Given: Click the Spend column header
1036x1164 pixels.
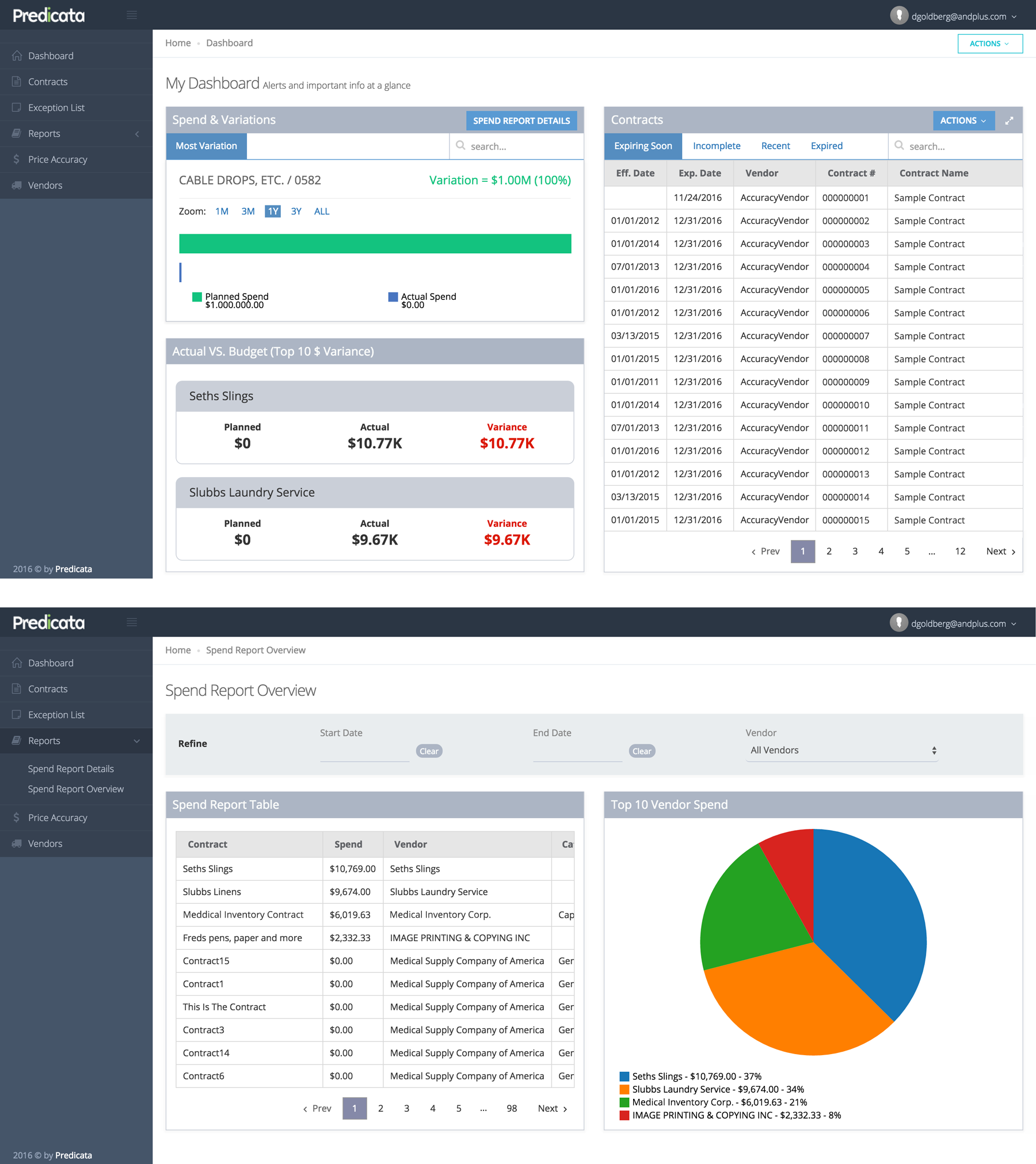Looking at the screenshot, I should click(x=353, y=845).
